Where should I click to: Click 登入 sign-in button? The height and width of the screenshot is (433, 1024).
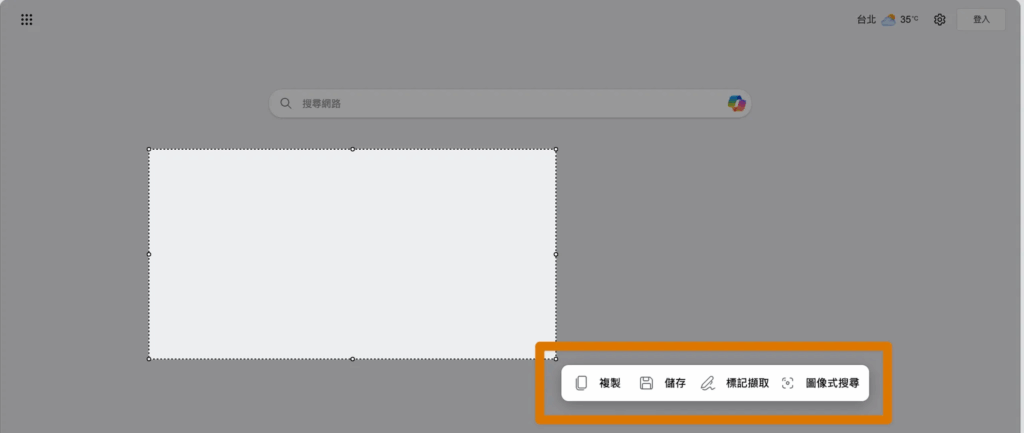[981, 20]
